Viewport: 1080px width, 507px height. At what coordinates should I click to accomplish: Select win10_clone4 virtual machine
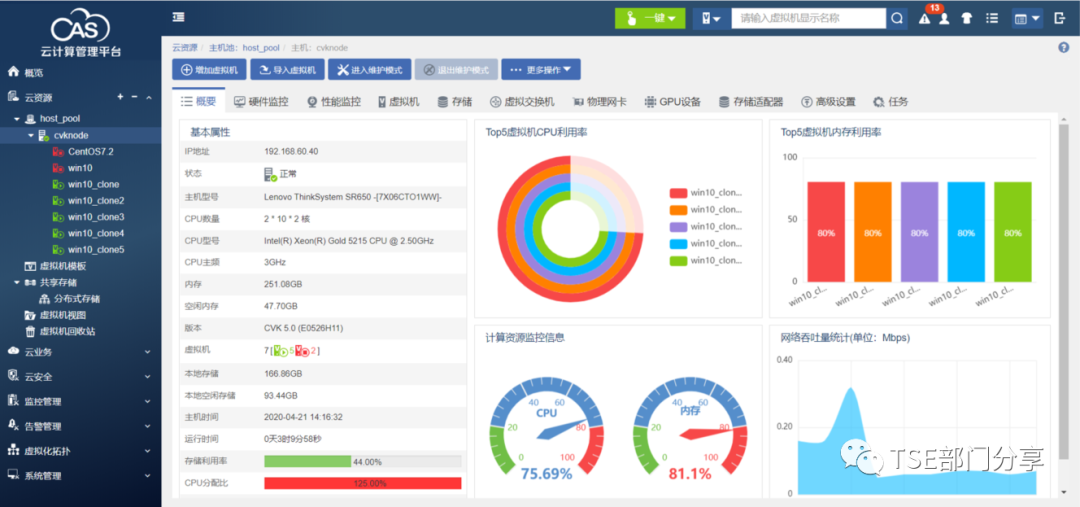96,233
